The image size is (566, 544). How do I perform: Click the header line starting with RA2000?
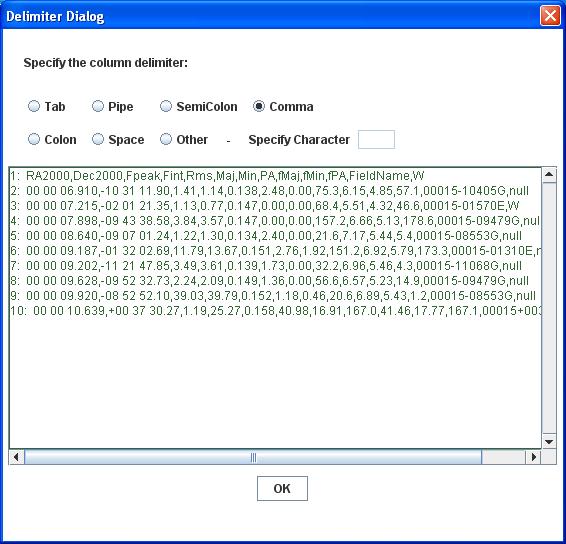tap(217, 176)
